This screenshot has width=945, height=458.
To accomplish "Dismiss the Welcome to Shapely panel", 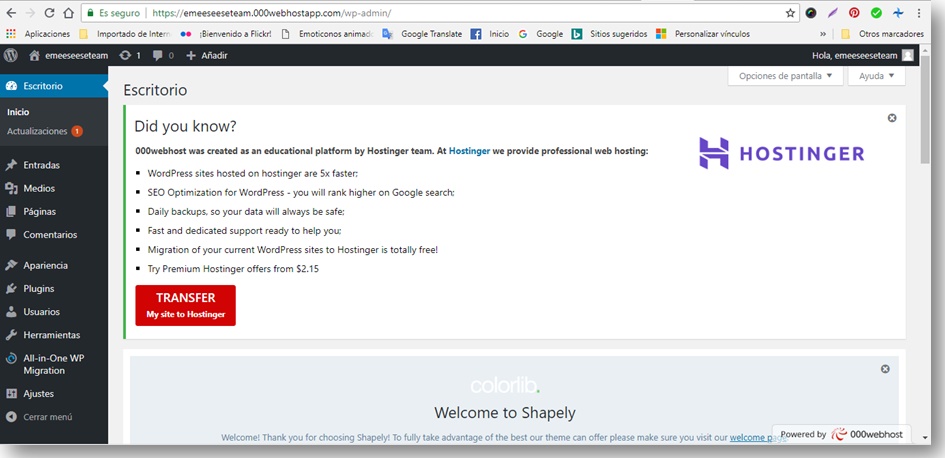I will (885, 369).
